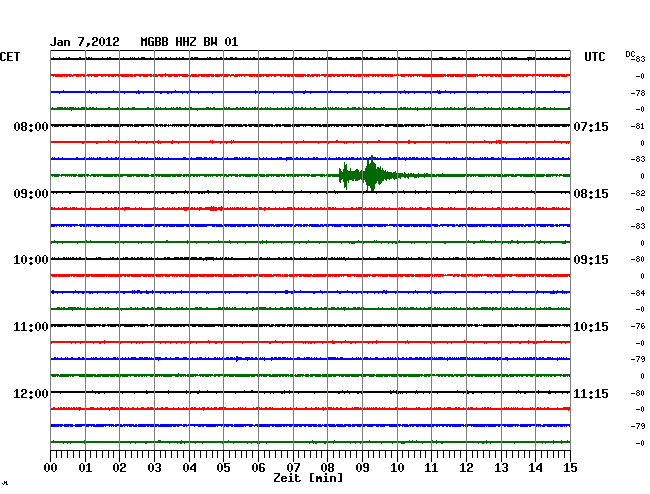Click the station label 'MGBB HHZ BW 01'
Screen dimensions: 650x494
pos(189,42)
